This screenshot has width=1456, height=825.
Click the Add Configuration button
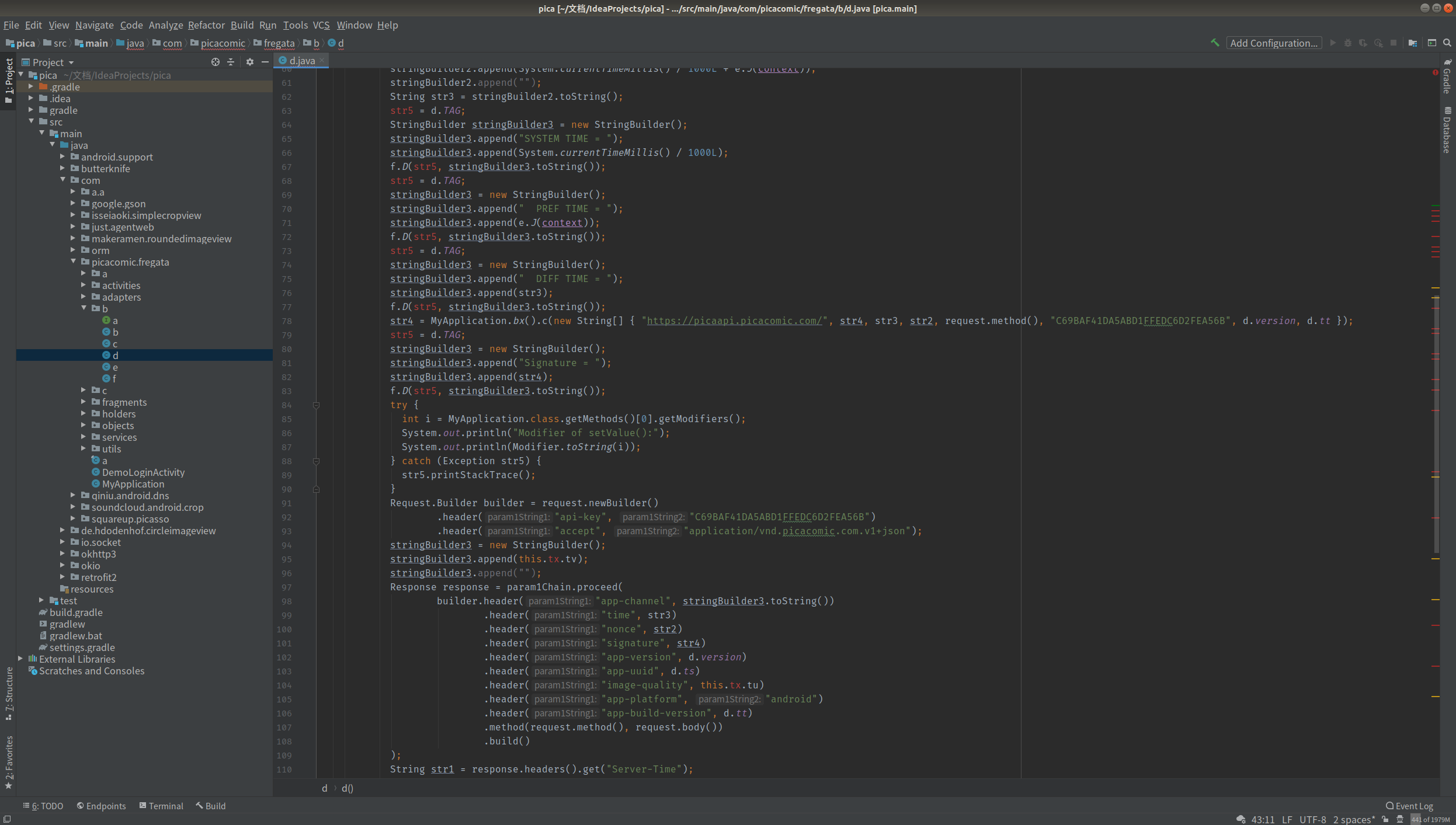[1274, 43]
